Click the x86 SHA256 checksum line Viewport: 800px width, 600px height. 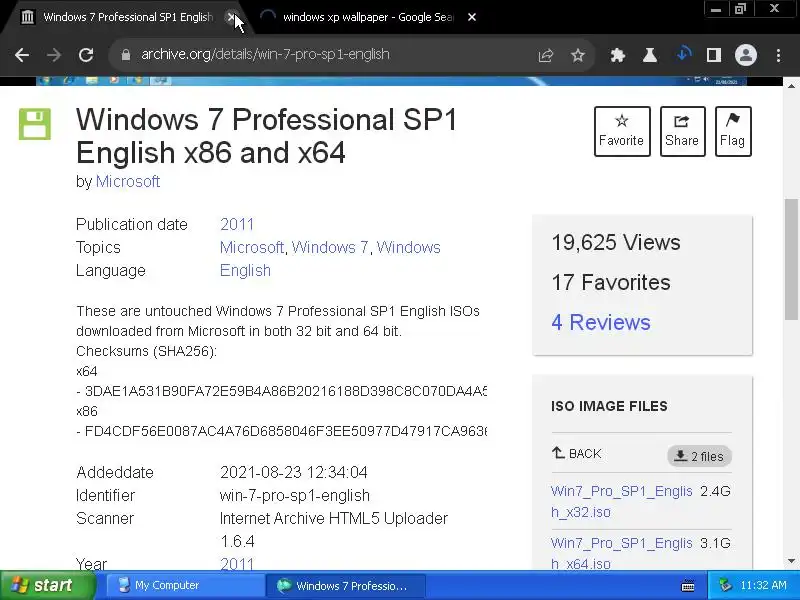[282, 432]
